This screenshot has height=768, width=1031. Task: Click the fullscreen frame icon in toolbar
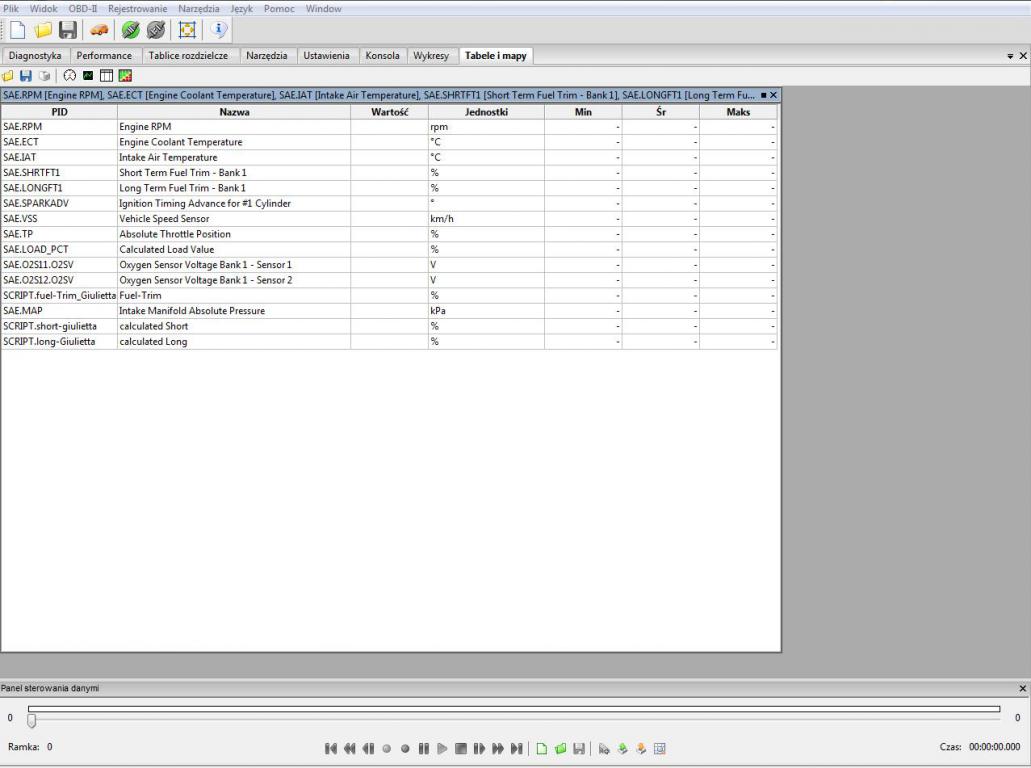point(187,31)
